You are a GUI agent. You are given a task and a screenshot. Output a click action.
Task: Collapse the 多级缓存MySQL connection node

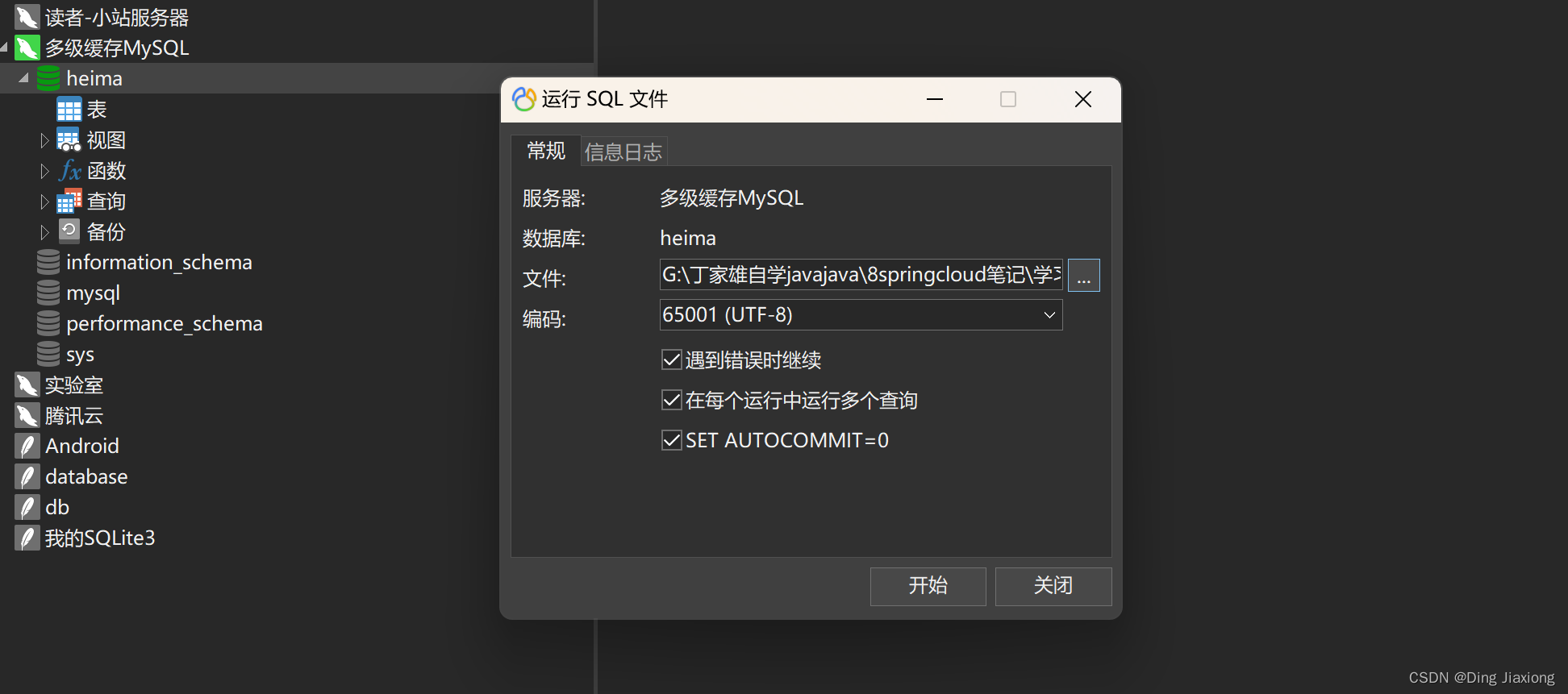point(4,48)
